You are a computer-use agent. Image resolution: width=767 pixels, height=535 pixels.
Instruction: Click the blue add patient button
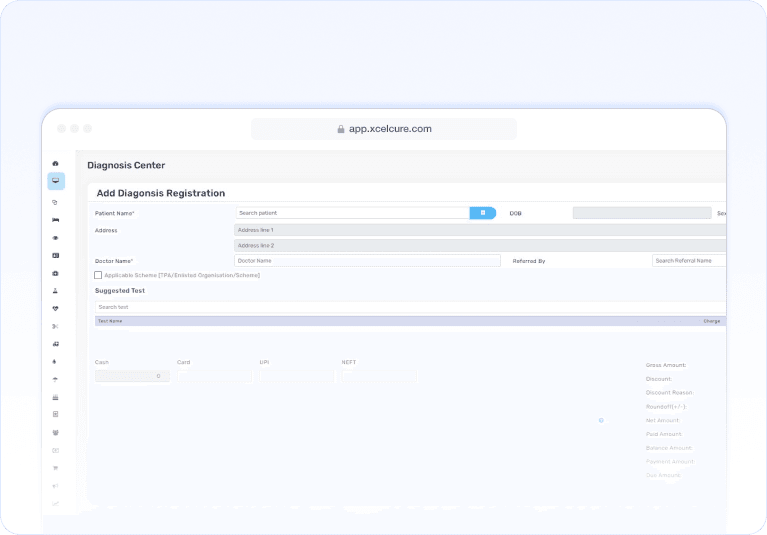pos(483,213)
